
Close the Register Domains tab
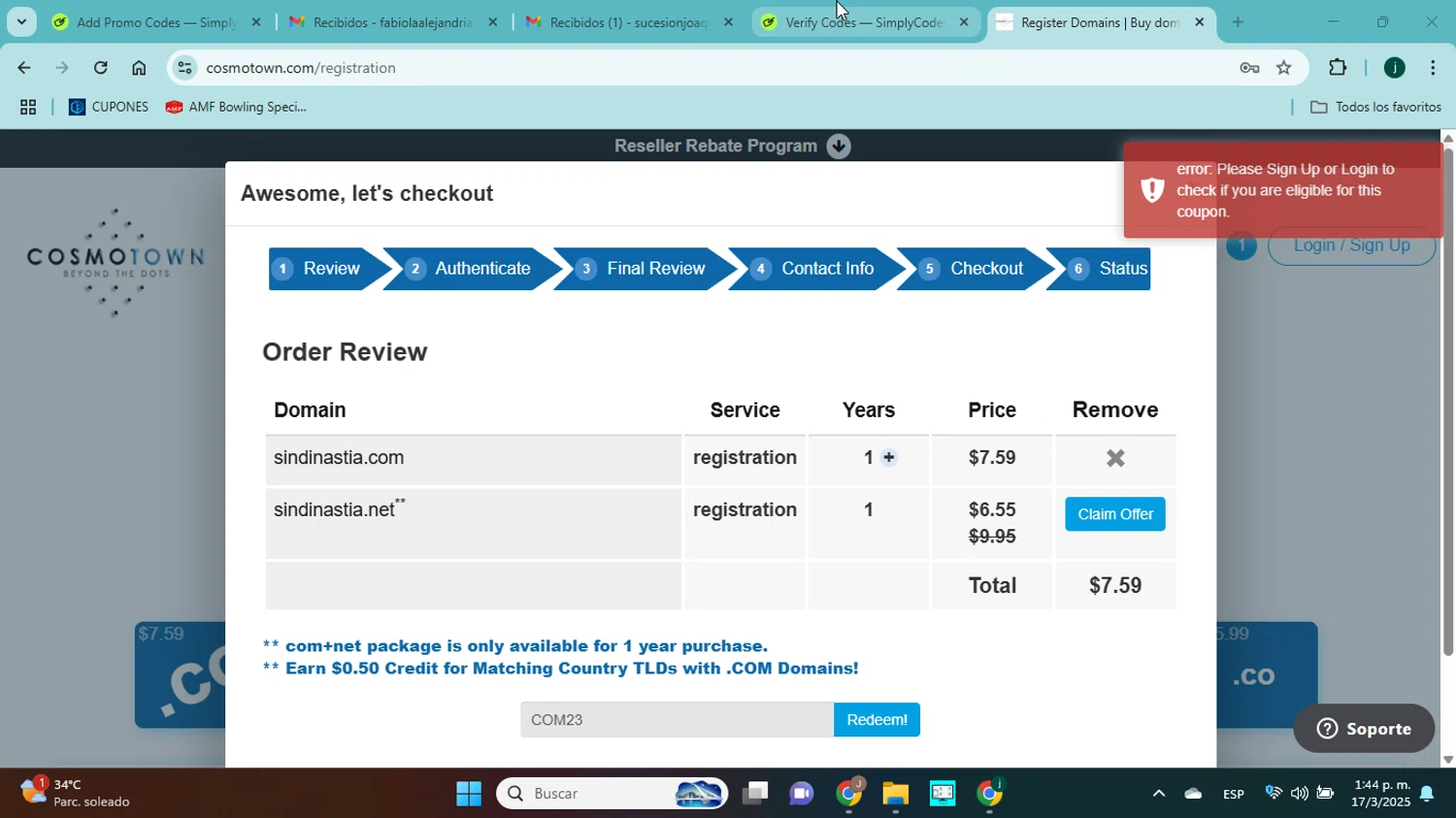[x=1199, y=21]
